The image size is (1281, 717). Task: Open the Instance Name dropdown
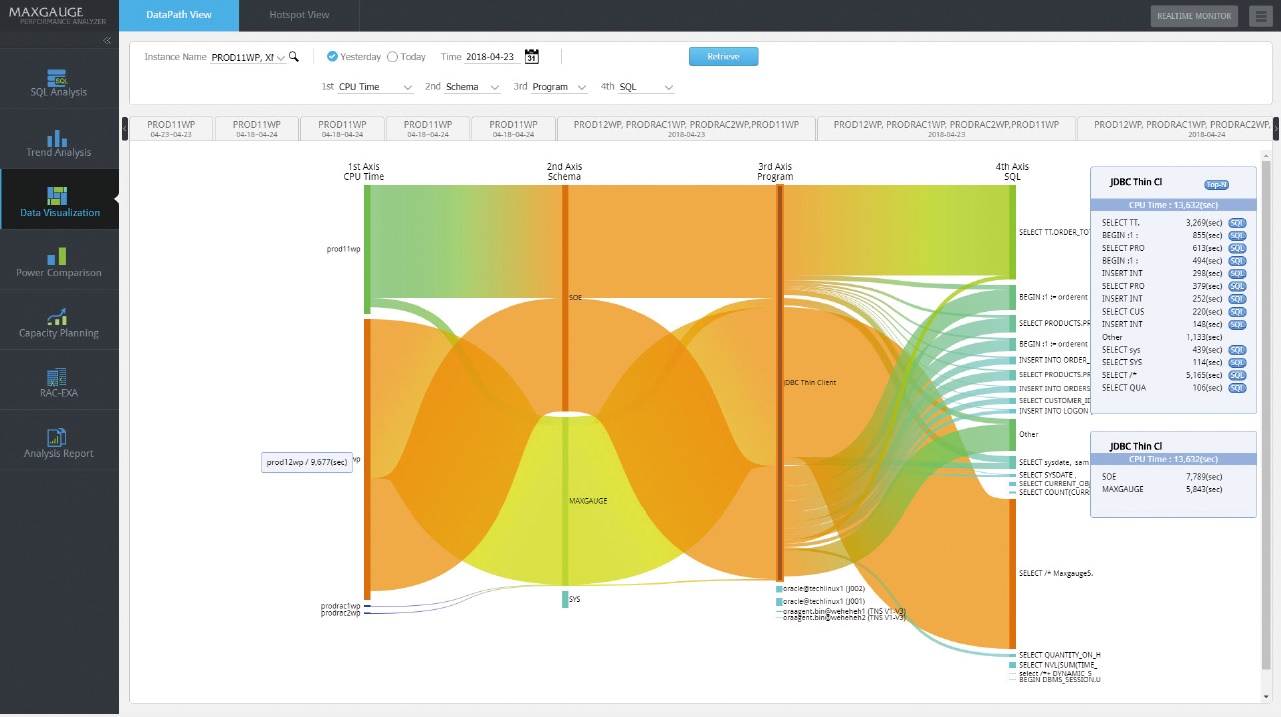pyautogui.click(x=248, y=58)
